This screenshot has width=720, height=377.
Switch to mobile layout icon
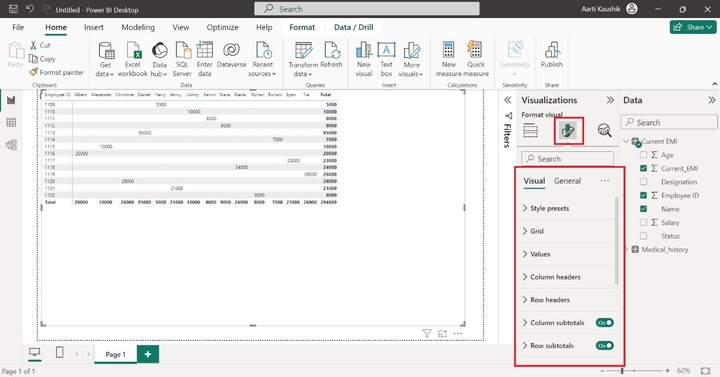tap(59, 353)
